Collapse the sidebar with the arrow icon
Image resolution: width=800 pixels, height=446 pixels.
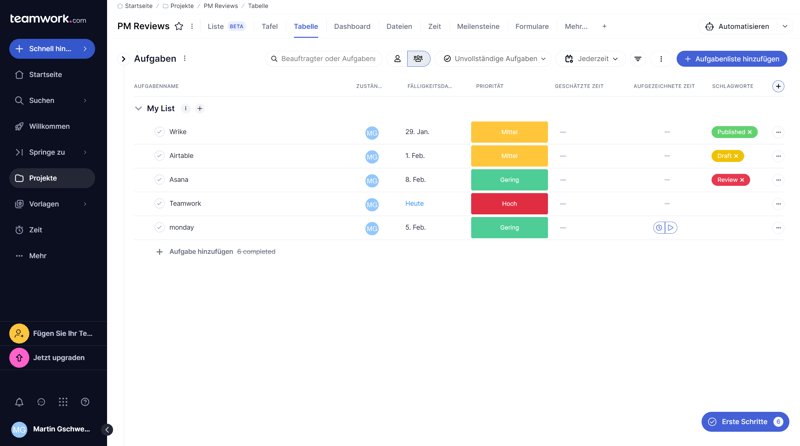(107, 430)
